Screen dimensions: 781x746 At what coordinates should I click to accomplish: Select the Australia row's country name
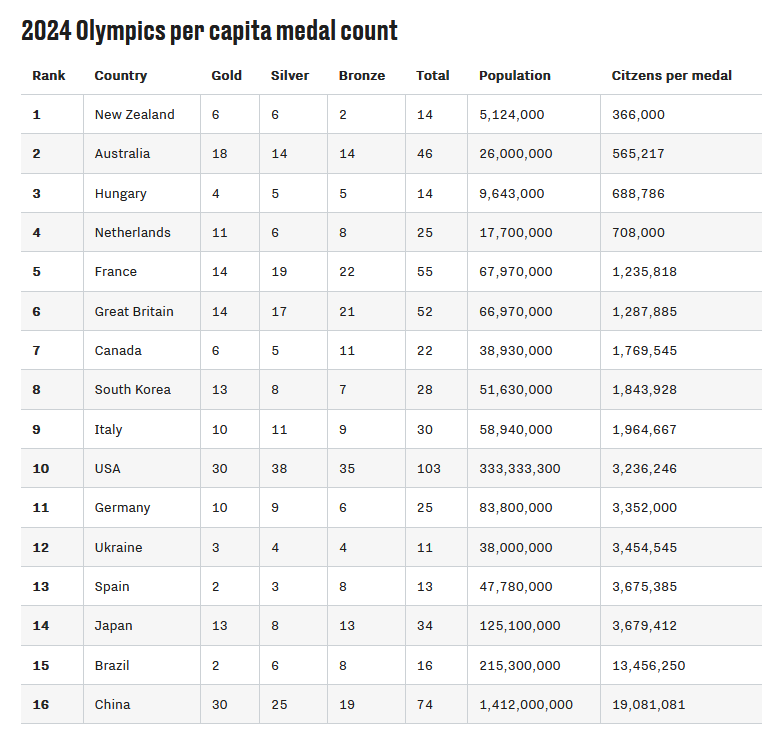pos(122,154)
